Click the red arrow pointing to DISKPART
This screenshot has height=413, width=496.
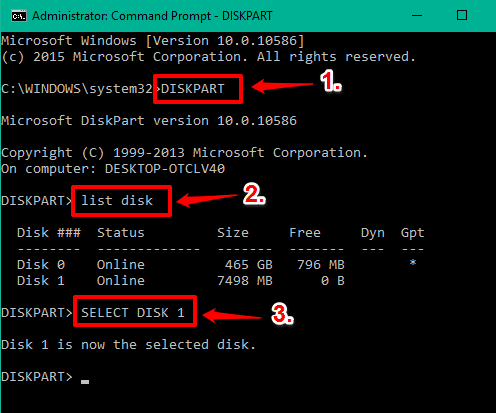point(282,86)
